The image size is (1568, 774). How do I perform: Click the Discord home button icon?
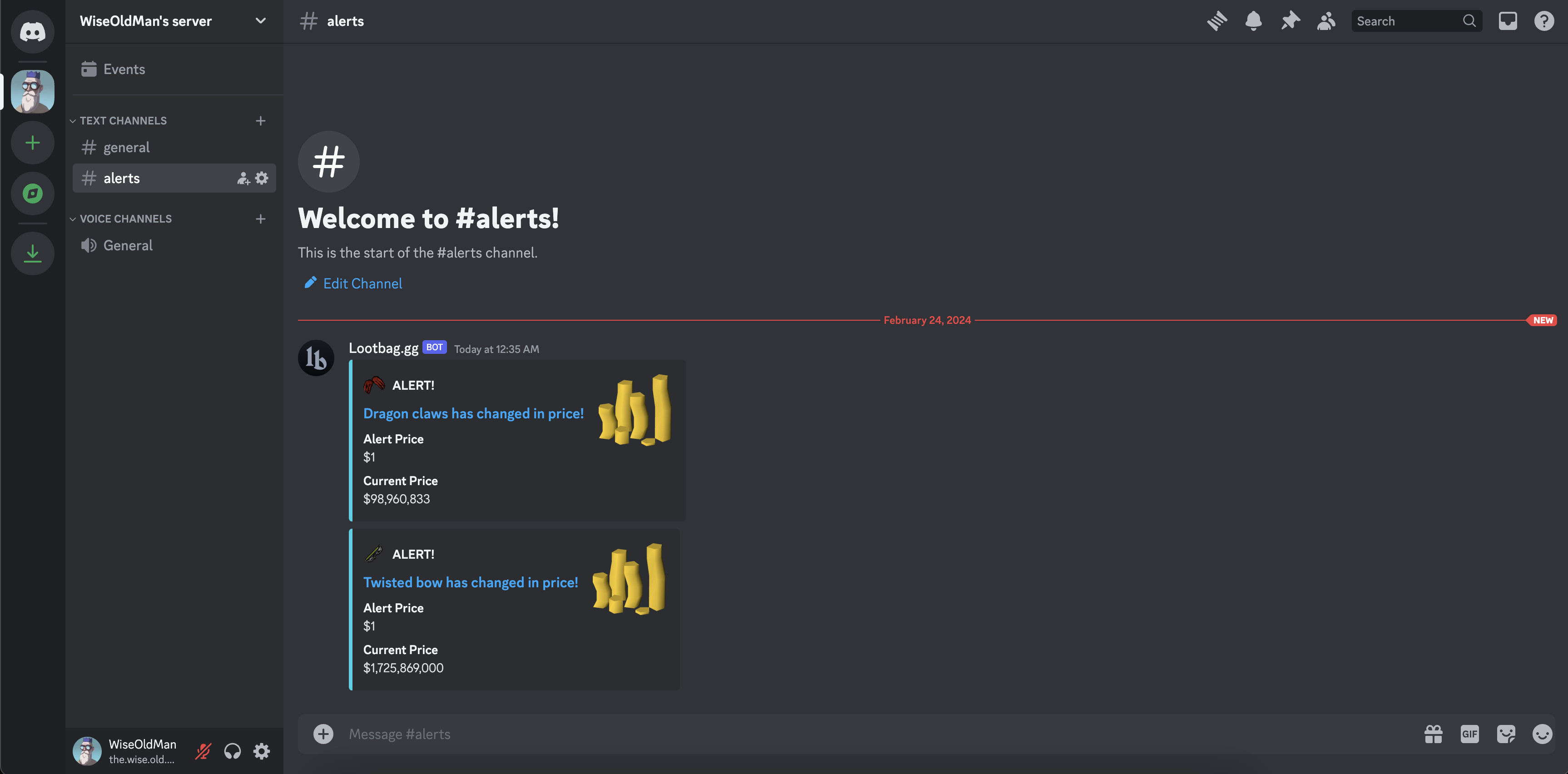point(29,30)
